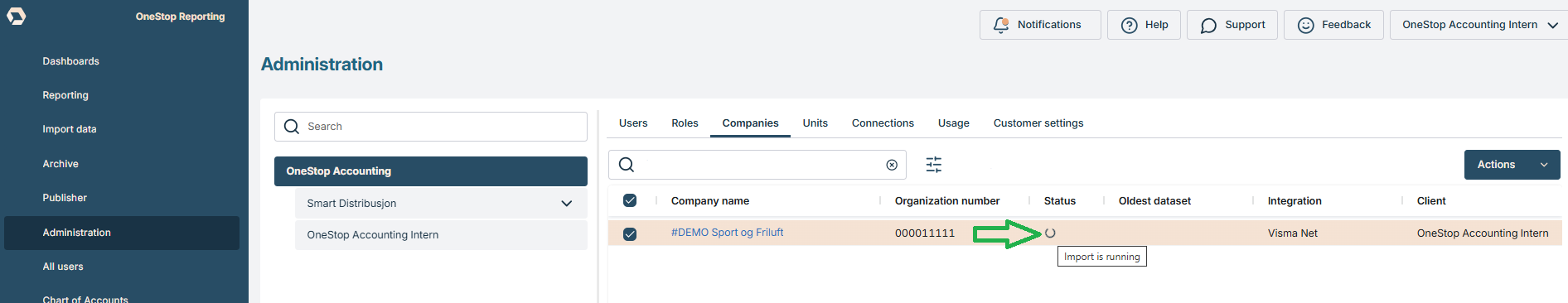
Task: Select OneStop Accounting tree node
Action: point(431,171)
